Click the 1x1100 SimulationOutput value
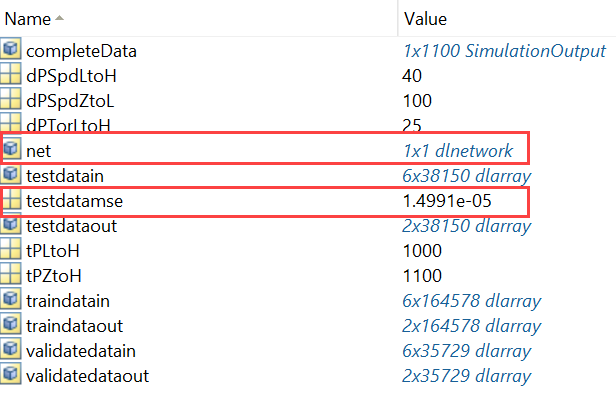Viewport: 616px width, 393px height. click(x=505, y=51)
